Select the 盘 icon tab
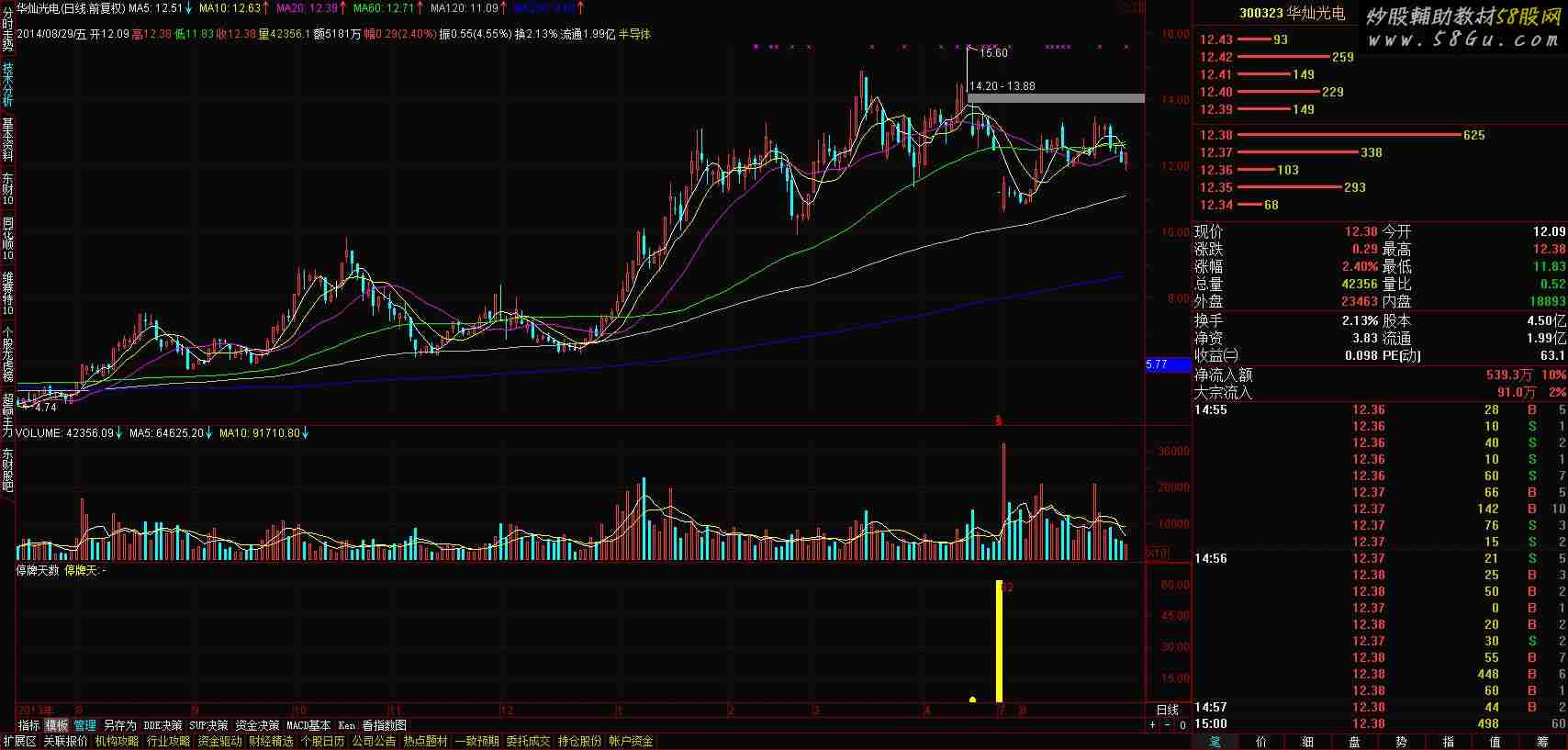The width and height of the screenshot is (1568, 750). pos(1354,742)
